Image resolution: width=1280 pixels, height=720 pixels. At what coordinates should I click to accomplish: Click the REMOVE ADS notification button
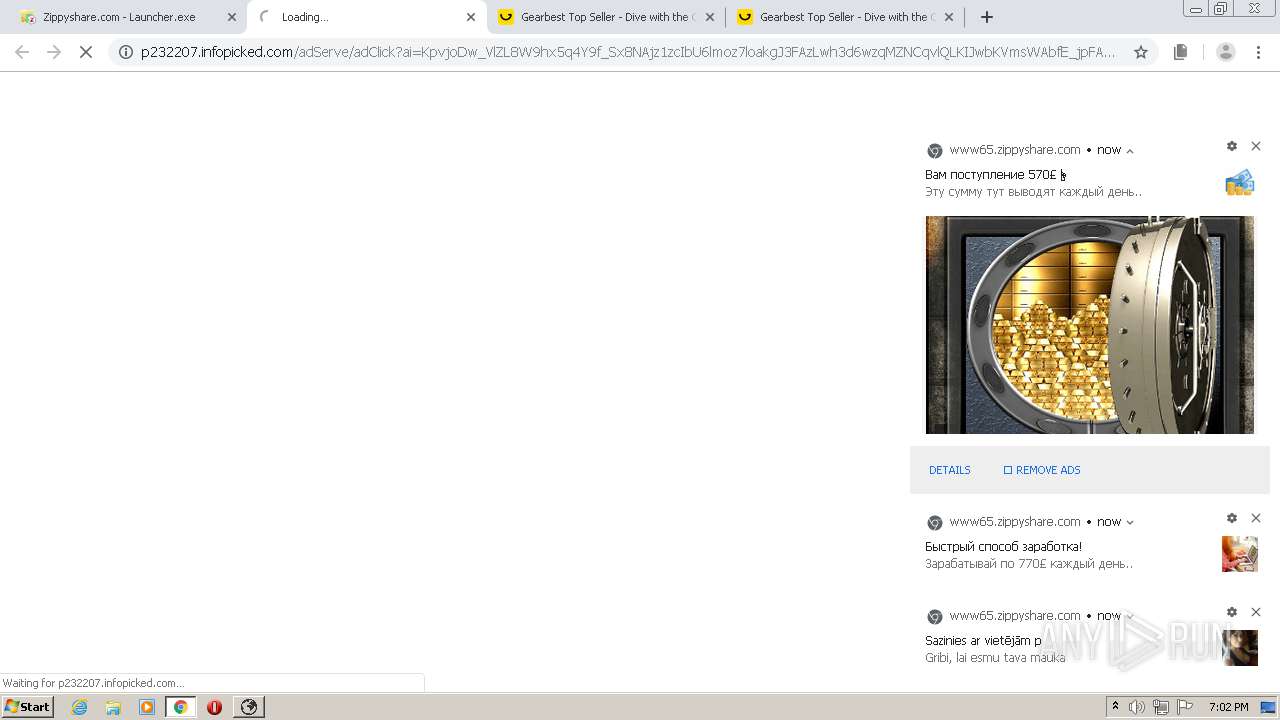1042,470
